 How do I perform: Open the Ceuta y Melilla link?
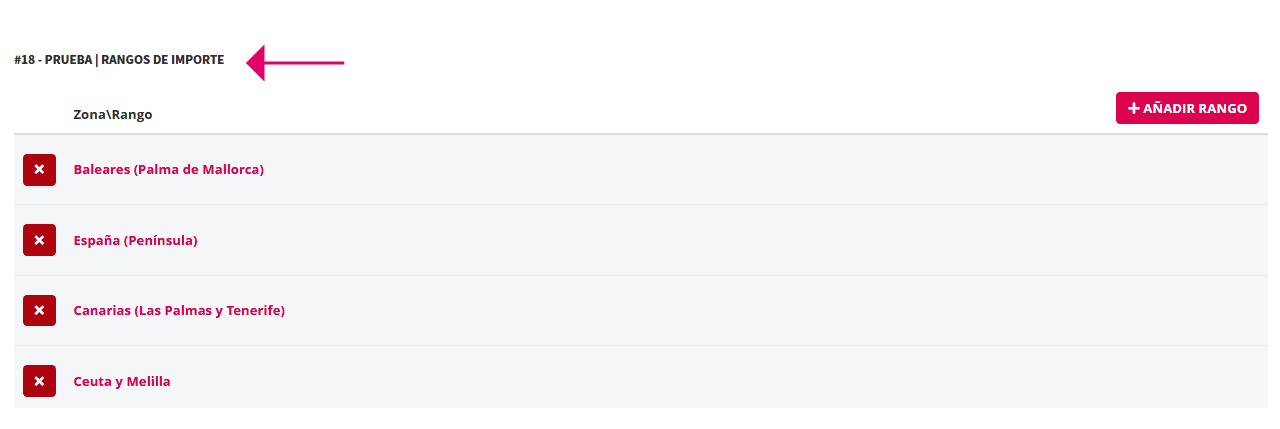coord(122,381)
